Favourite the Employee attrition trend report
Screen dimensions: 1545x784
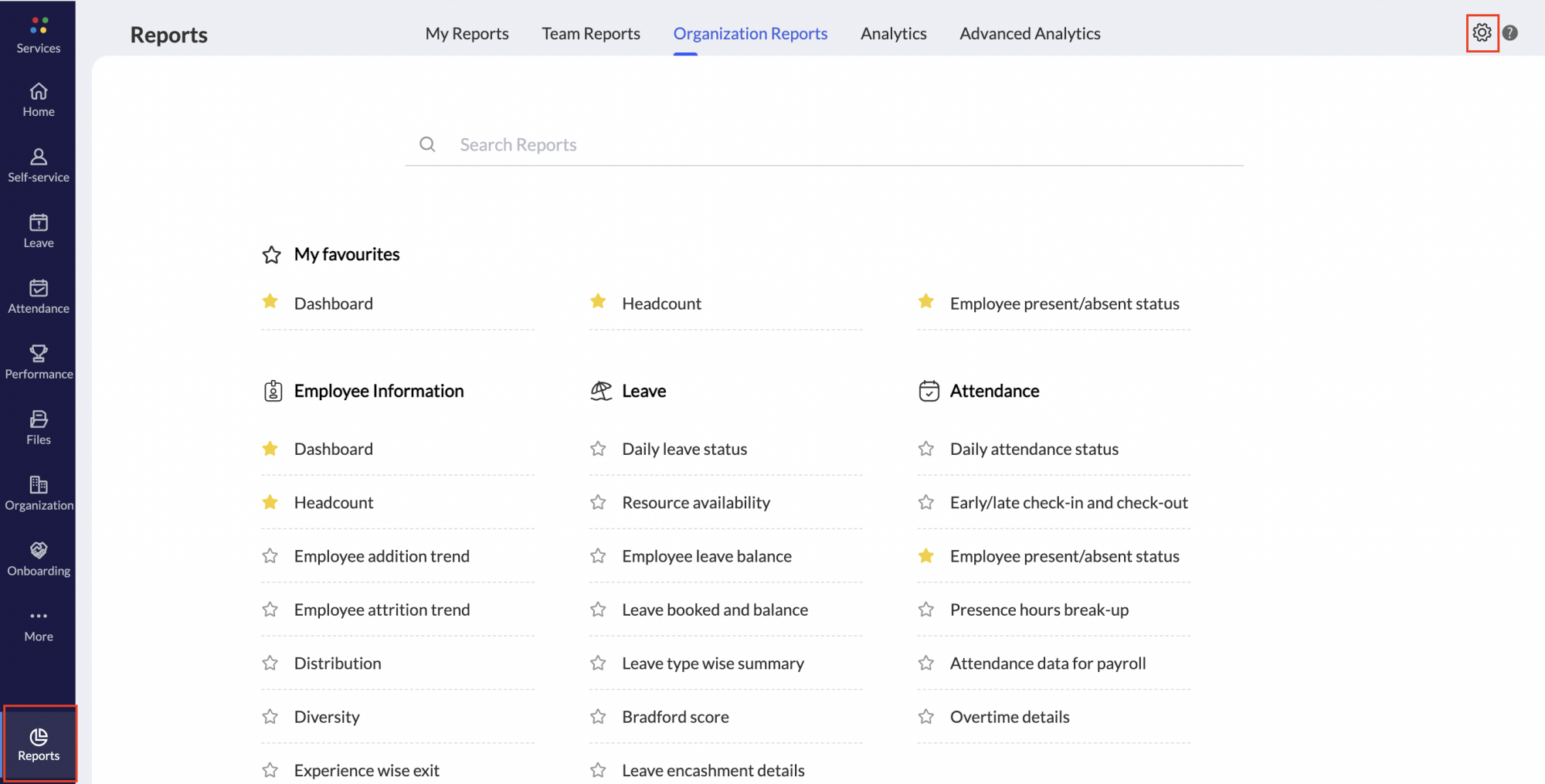pyautogui.click(x=270, y=609)
